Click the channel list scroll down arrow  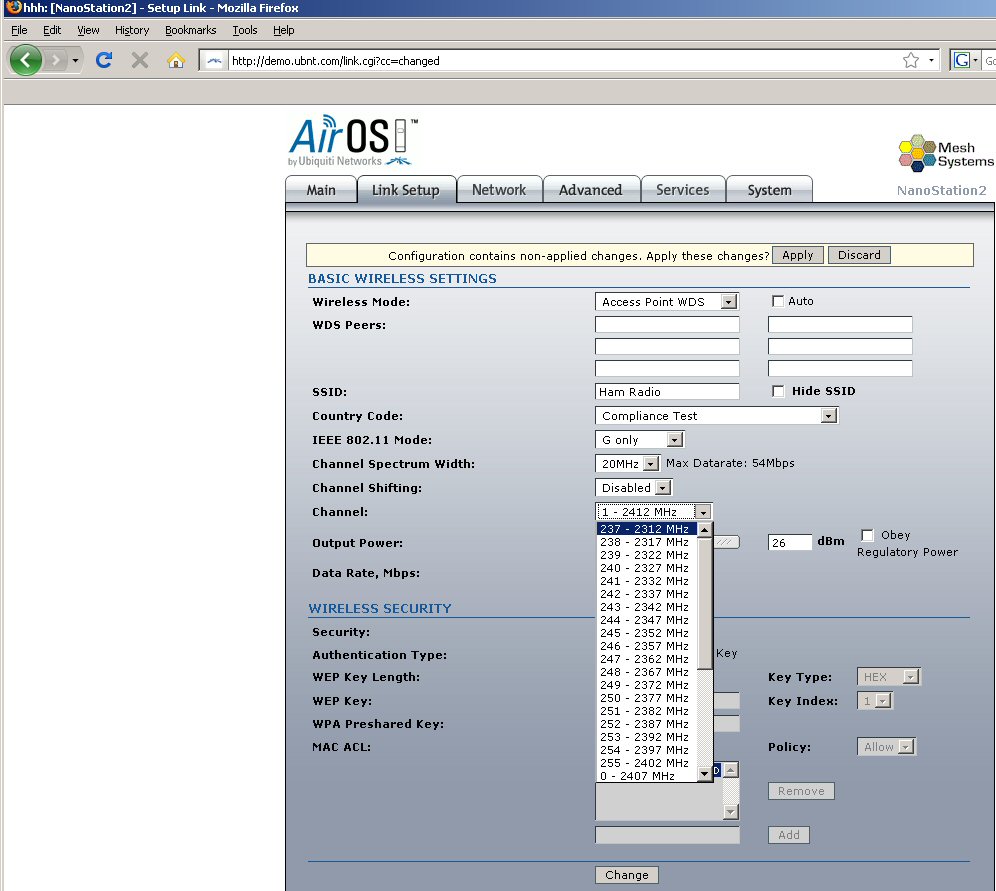tap(704, 774)
